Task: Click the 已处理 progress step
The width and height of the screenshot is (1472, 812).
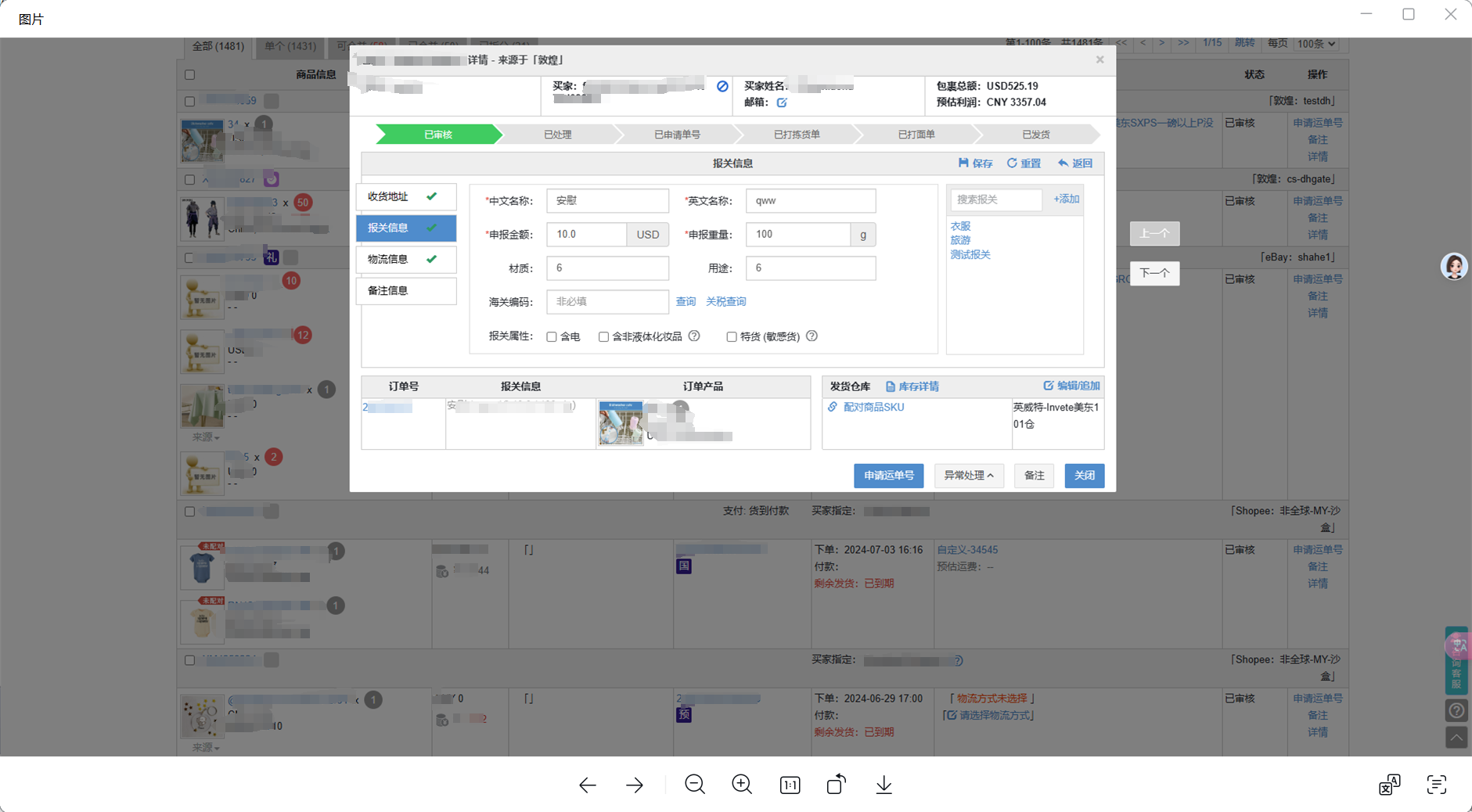Action: [x=558, y=135]
